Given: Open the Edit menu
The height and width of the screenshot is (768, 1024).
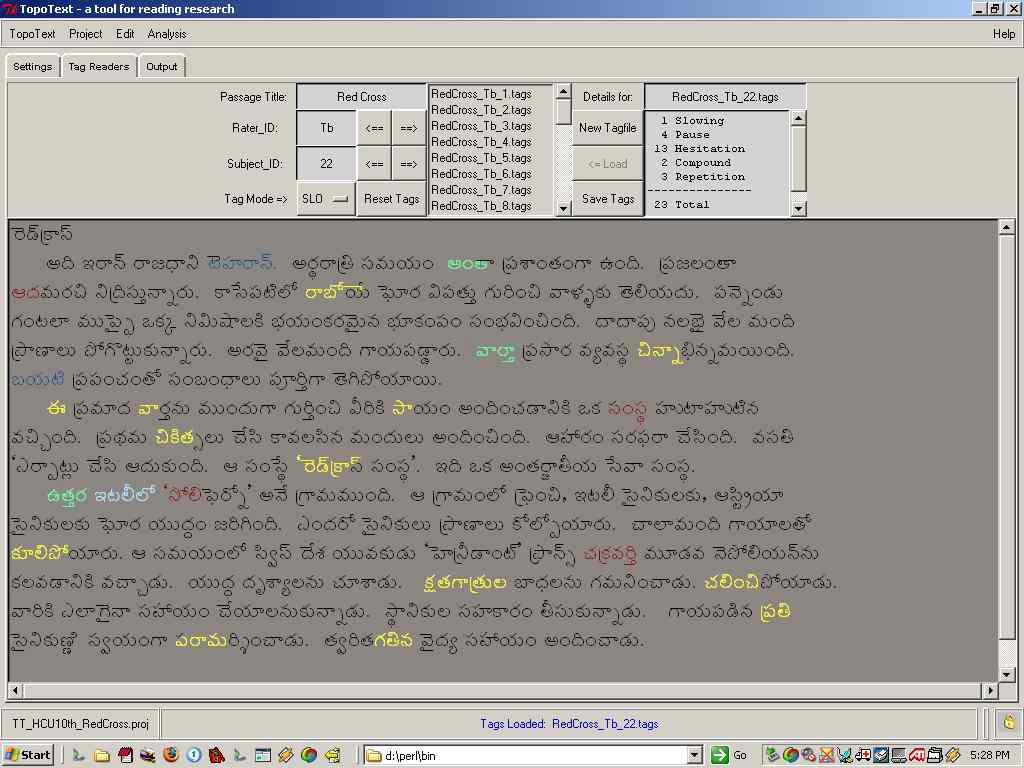Looking at the screenshot, I should (x=125, y=34).
